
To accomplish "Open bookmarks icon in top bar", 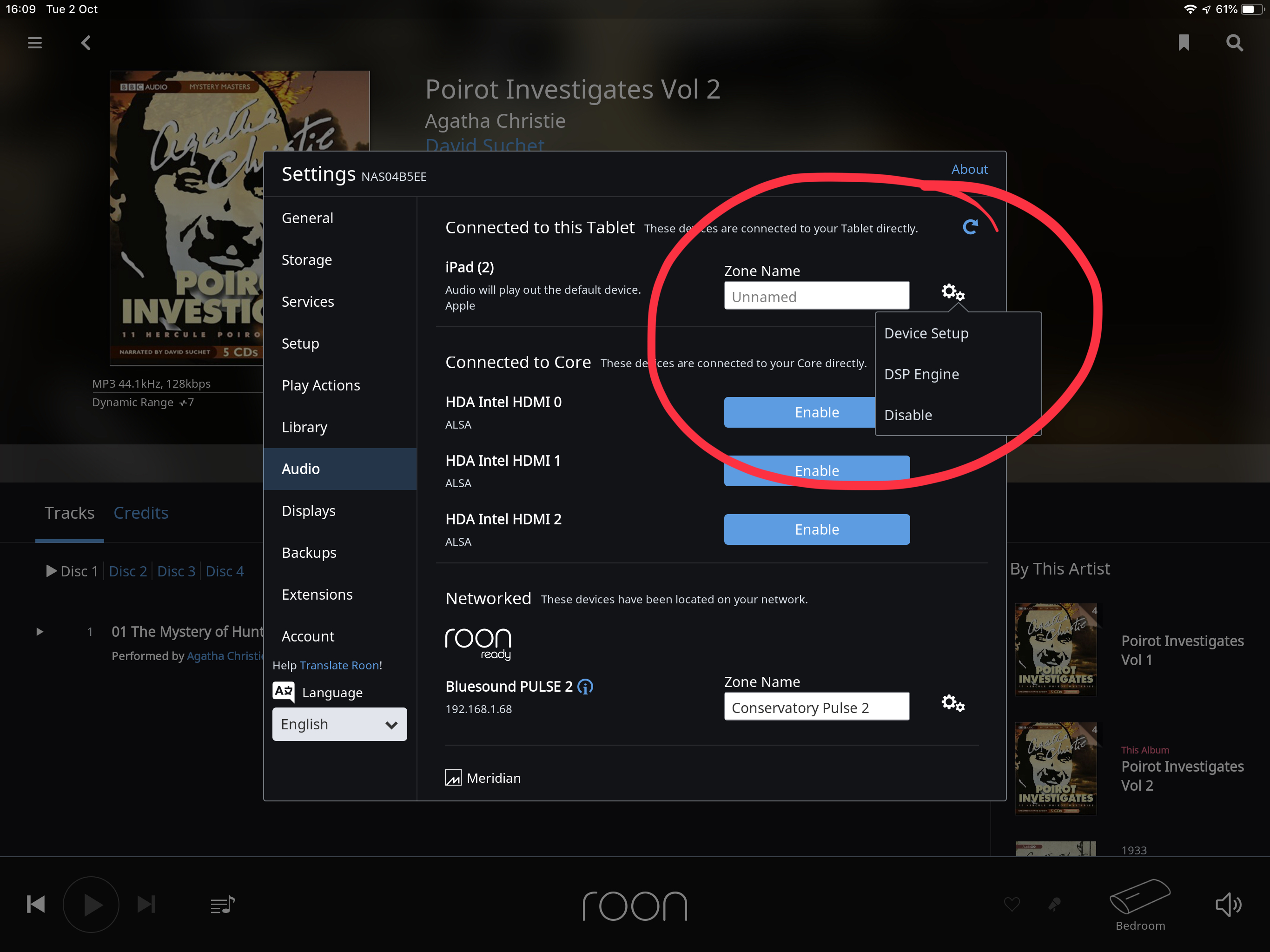I will [x=1184, y=42].
